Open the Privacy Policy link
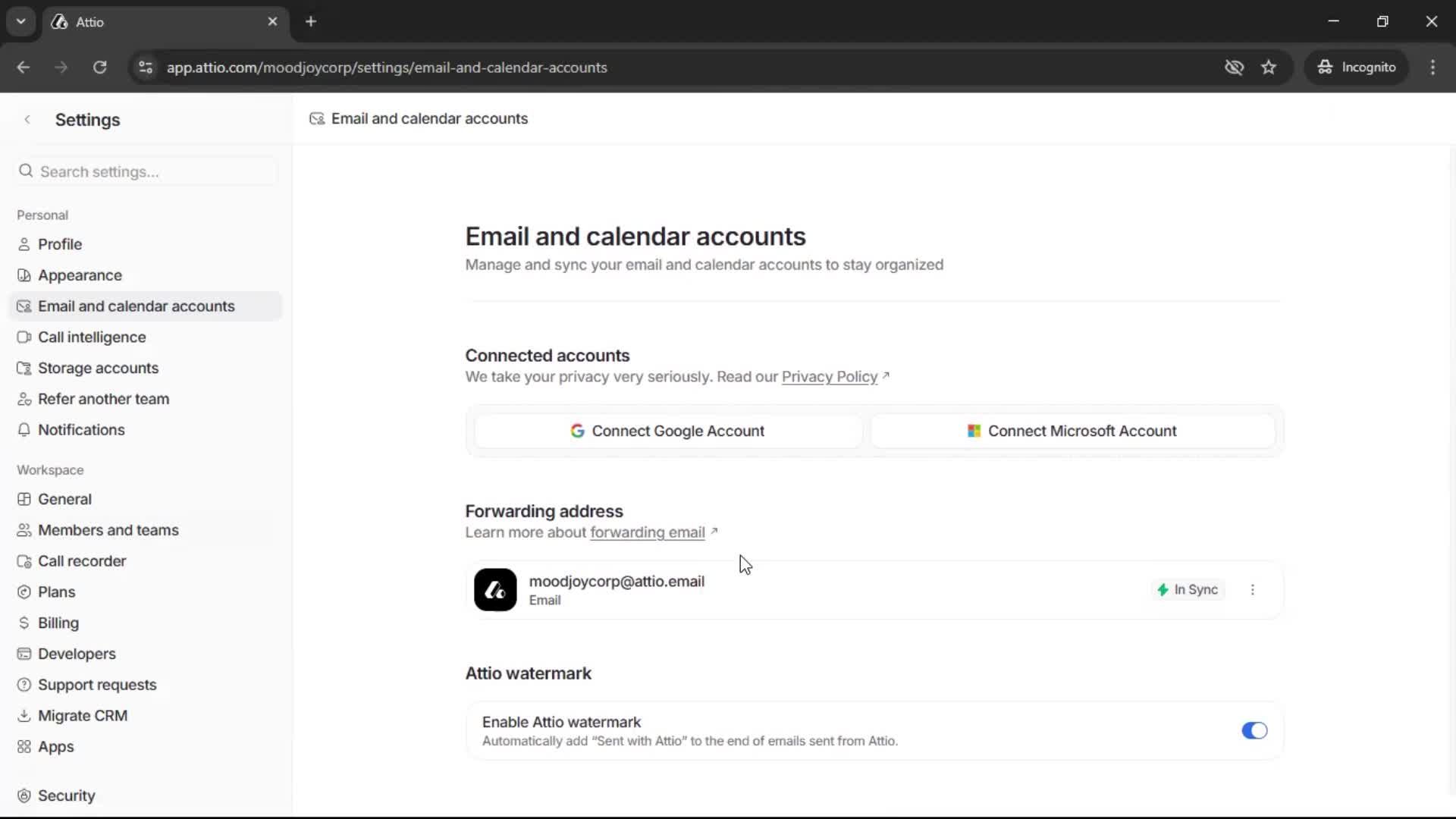The width and height of the screenshot is (1456, 819). pos(829,377)
